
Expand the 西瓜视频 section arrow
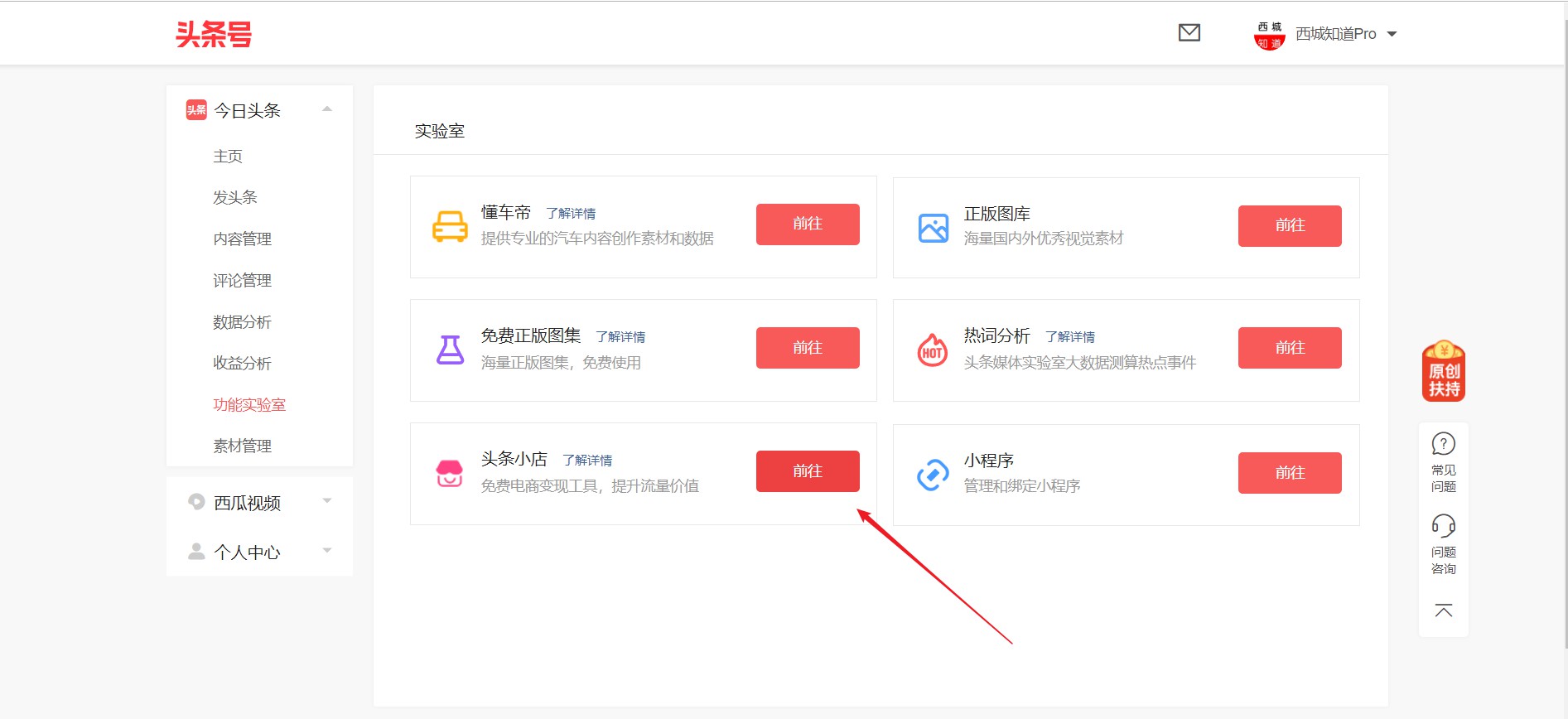click(327, 501)
